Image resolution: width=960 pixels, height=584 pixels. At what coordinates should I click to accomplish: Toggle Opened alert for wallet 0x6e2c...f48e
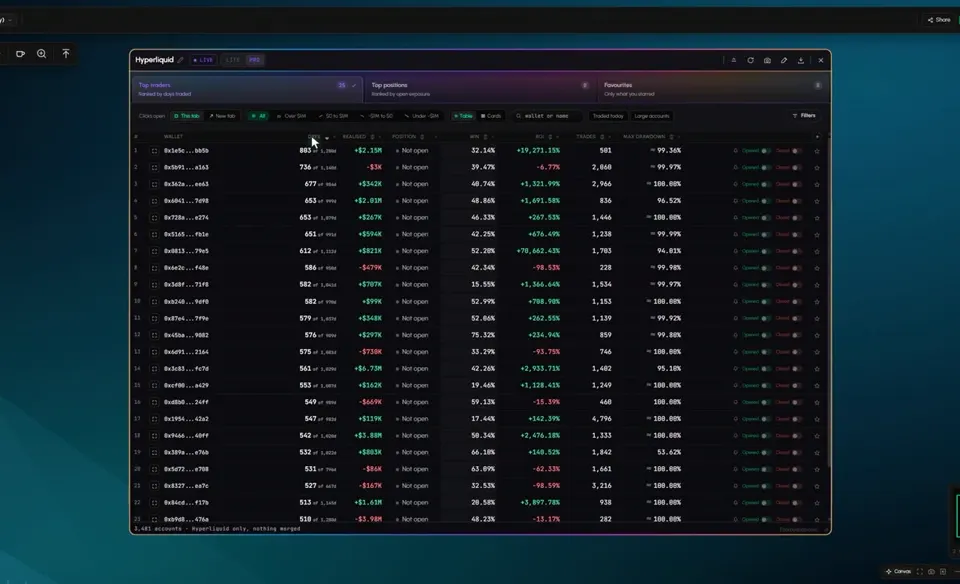[765, 268]
